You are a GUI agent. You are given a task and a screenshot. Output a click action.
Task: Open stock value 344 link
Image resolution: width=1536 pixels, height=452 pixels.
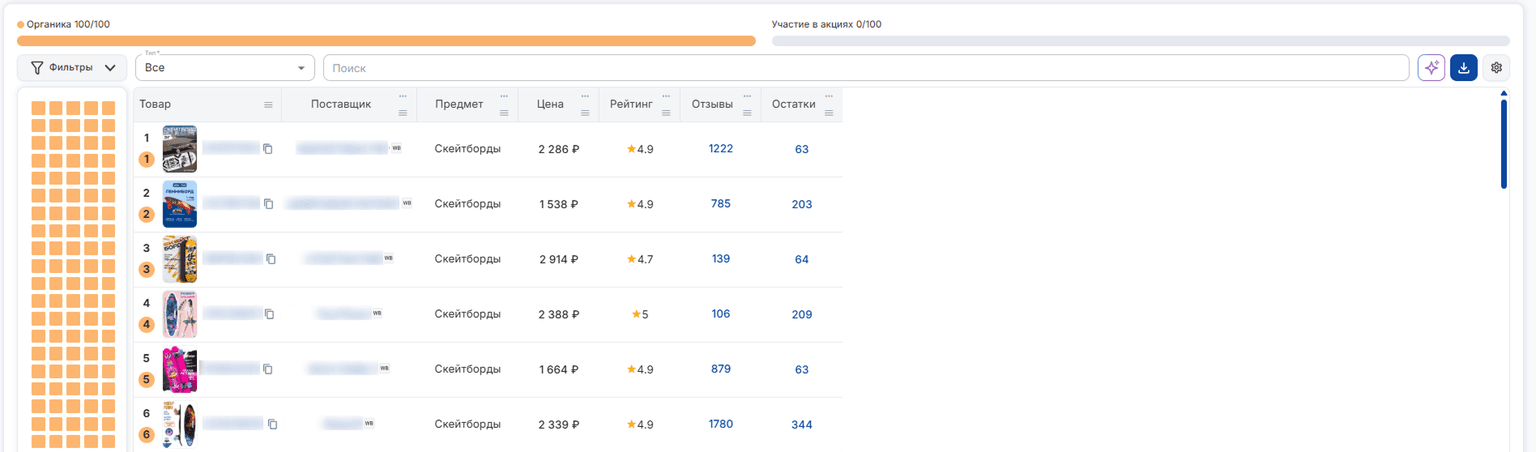point(802,425)
